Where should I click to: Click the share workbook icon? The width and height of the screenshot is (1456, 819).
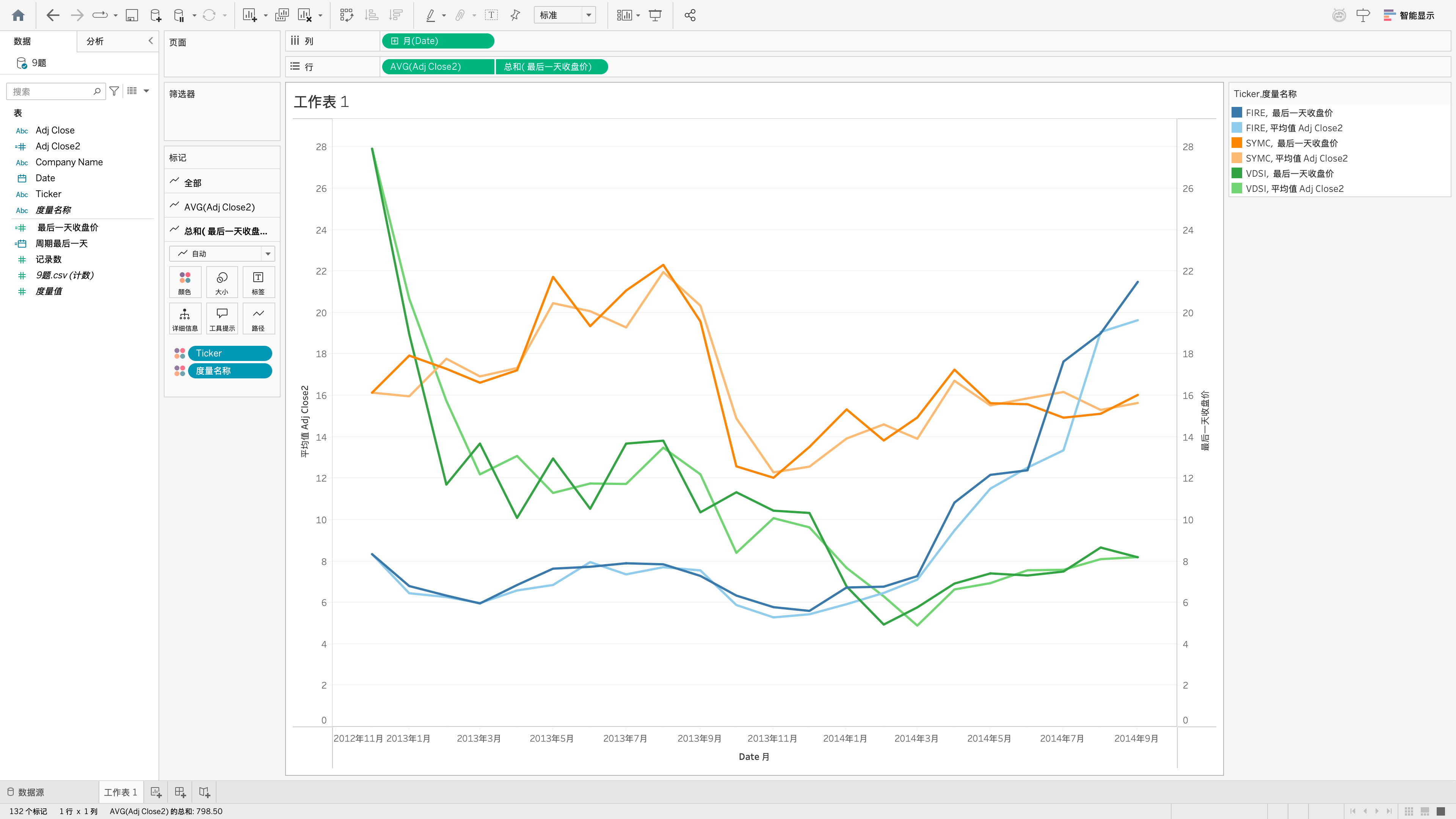[690, 15]
